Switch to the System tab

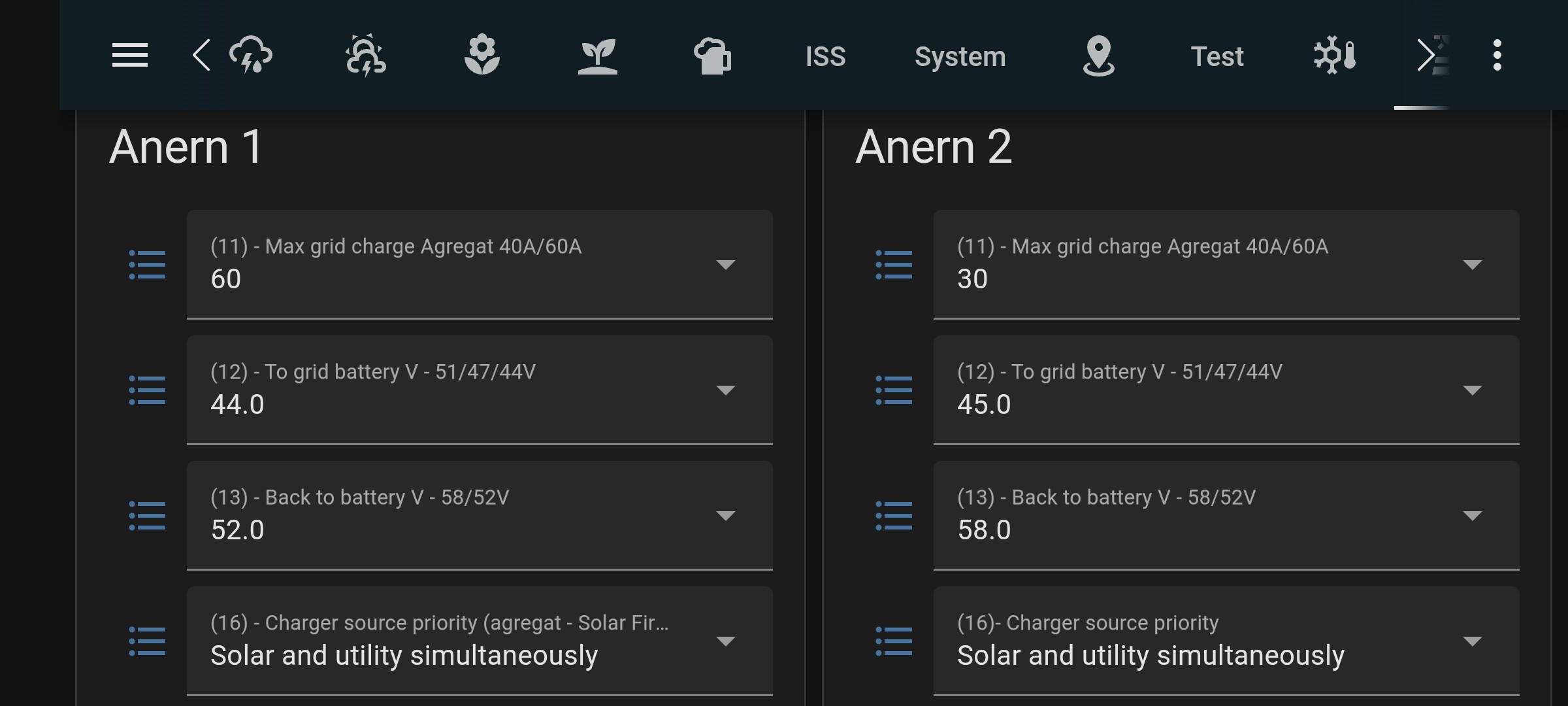point(960,57)
